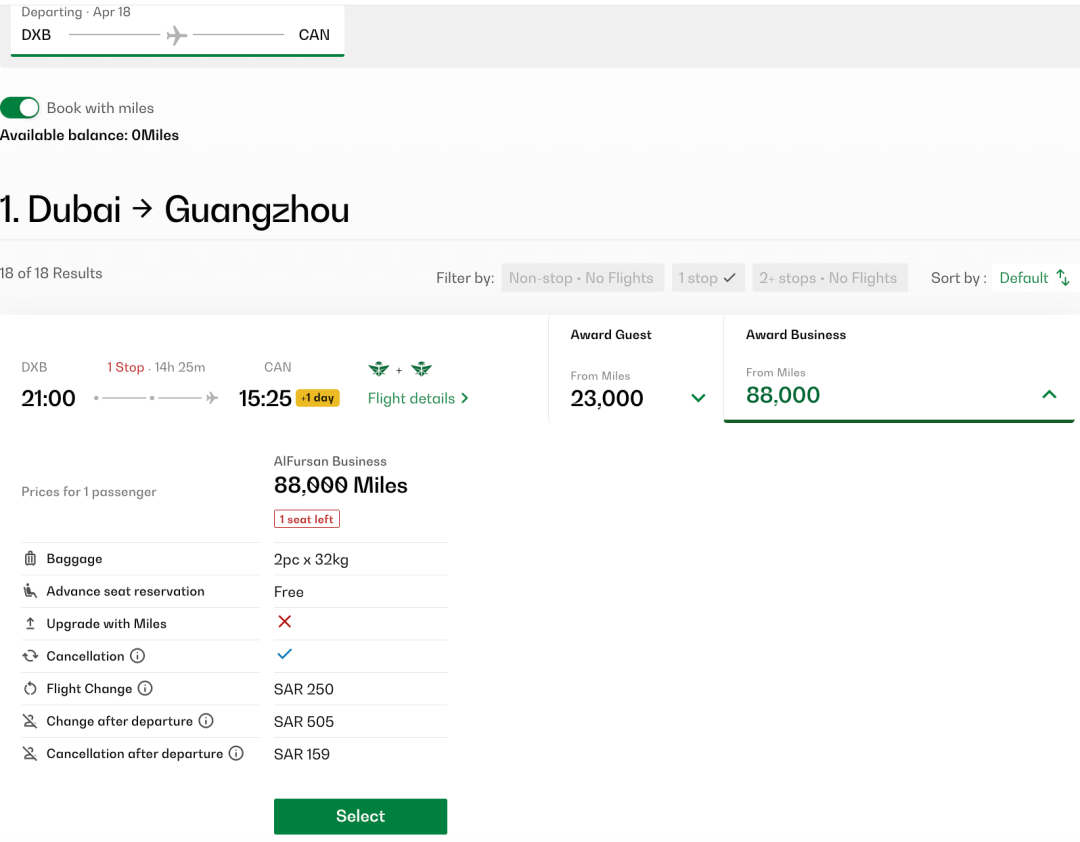
Task: Open Flight details link
Action: click(x=418, y=398)
